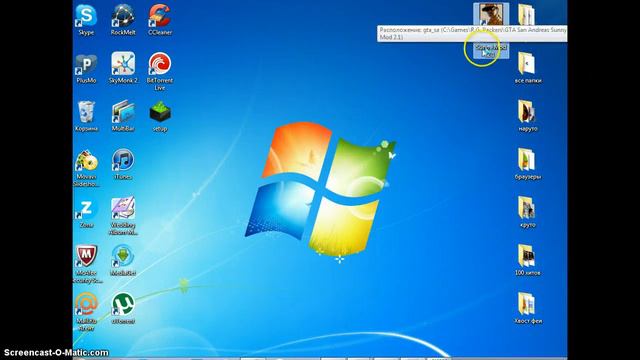Select the круто folder

527,208
